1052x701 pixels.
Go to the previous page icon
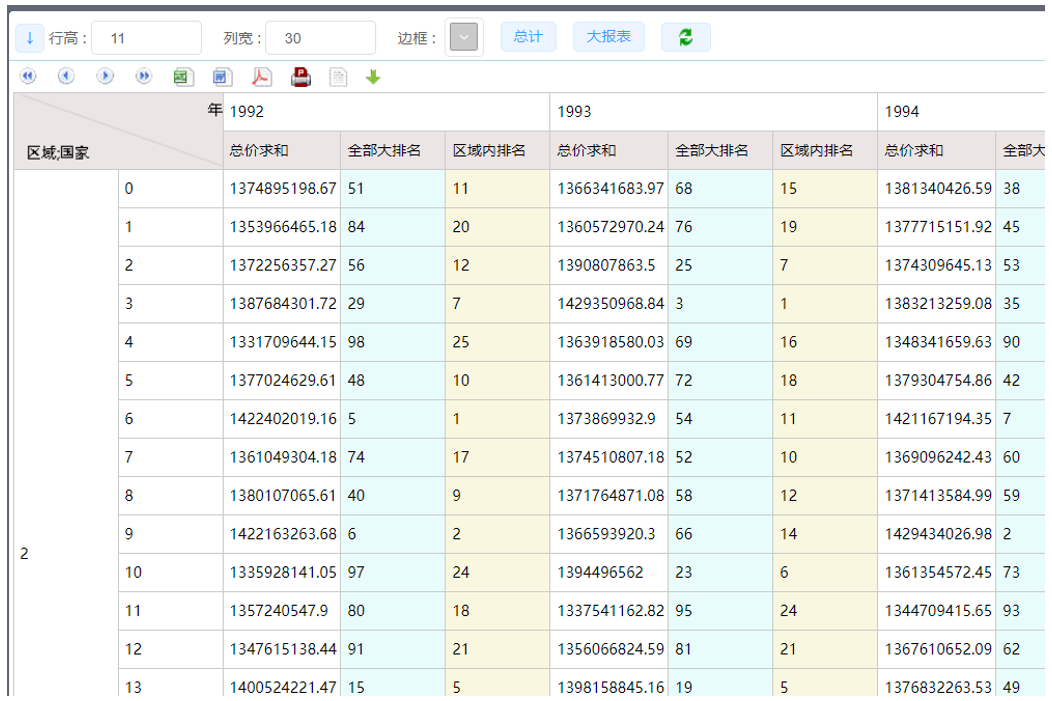point(66,76)
